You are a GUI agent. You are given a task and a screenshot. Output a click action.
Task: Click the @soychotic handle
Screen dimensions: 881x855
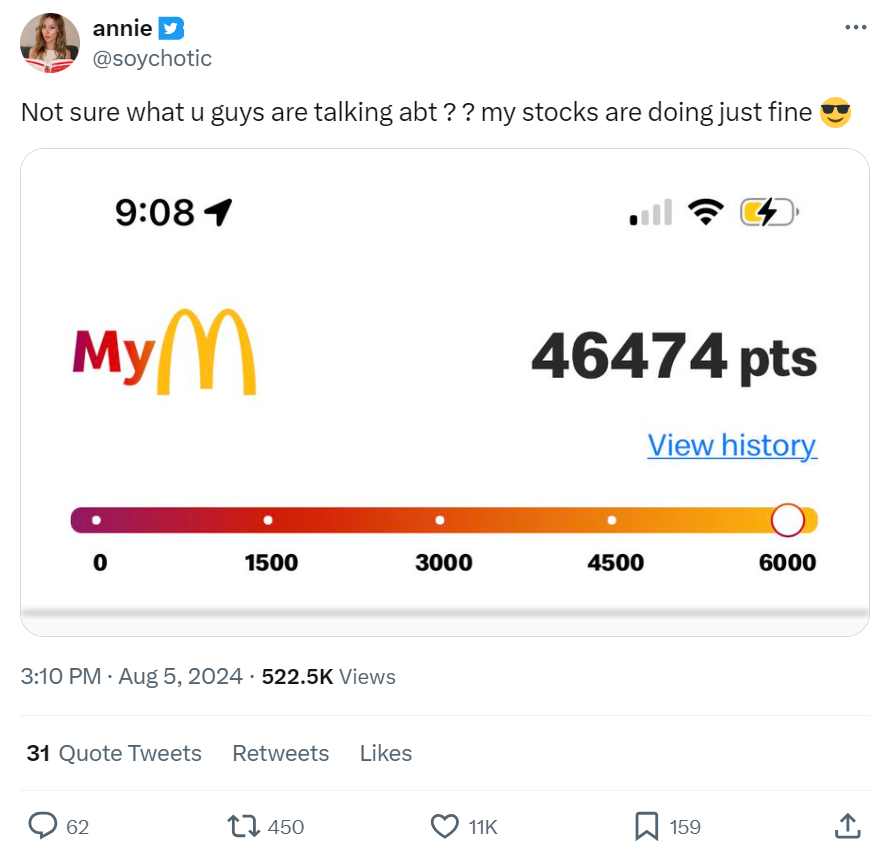(152, 58)
